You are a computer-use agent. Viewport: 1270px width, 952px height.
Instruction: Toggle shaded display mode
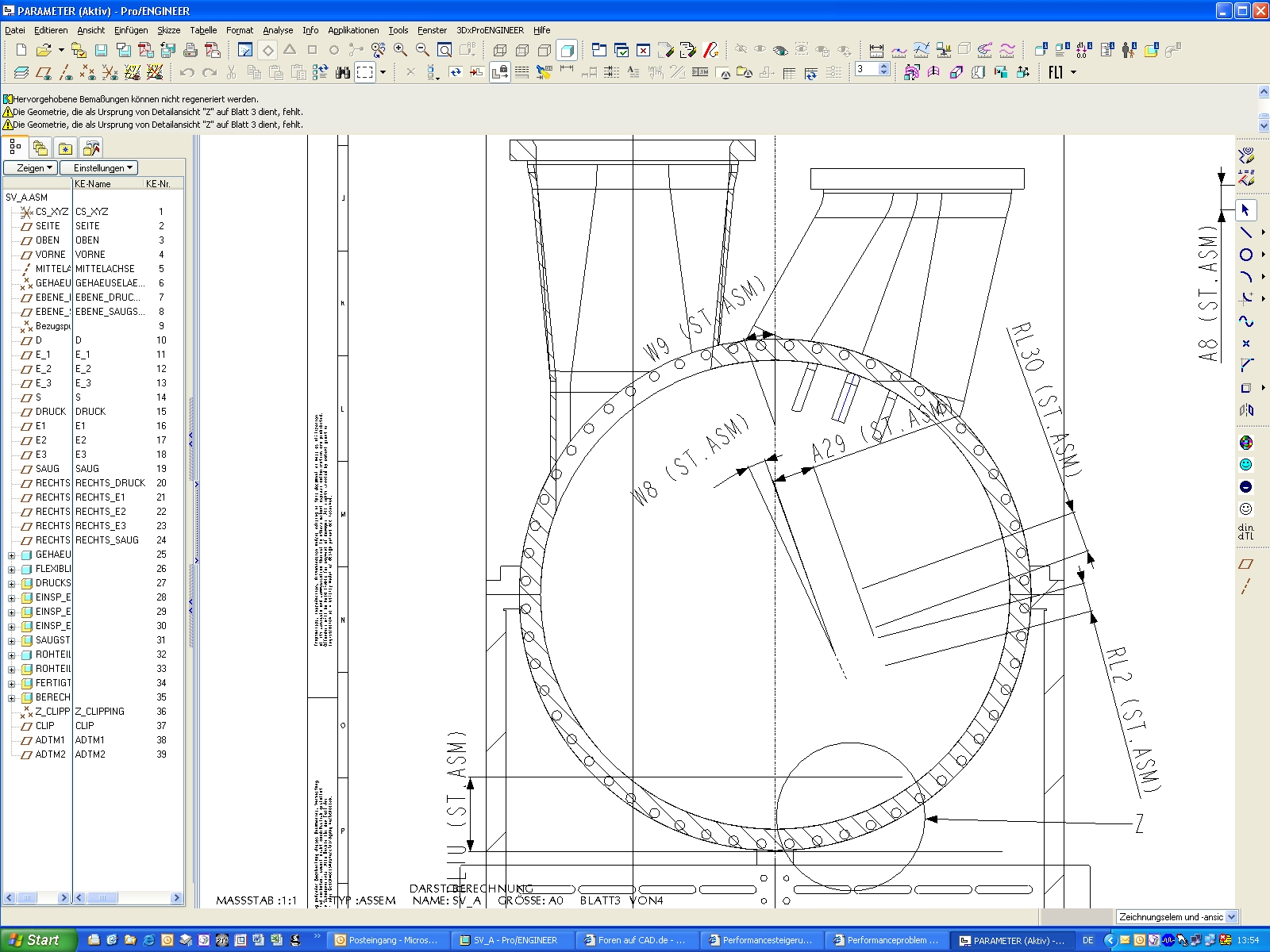tap(567, 50)
